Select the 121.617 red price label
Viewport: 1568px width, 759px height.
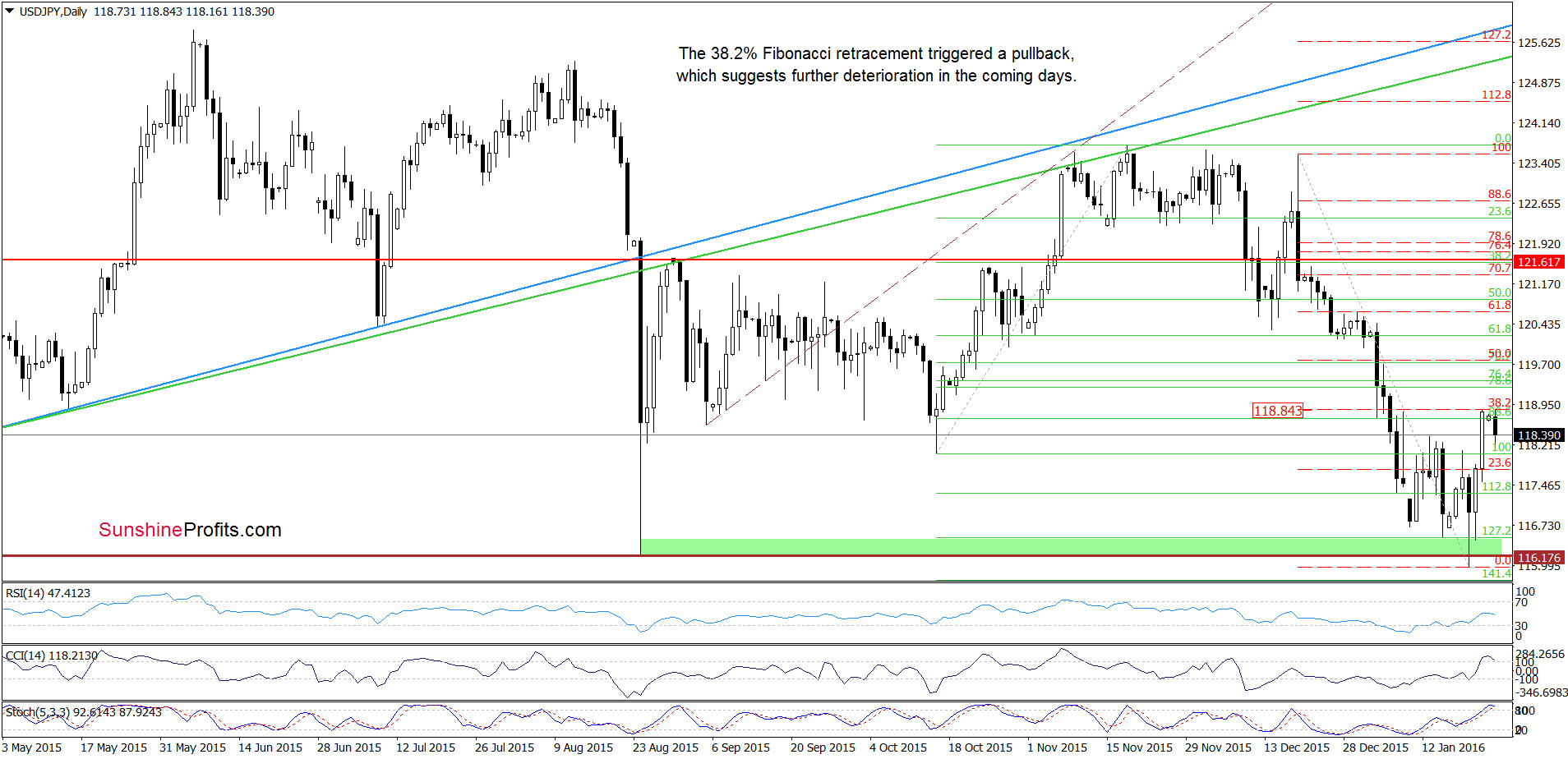pos(1539,262)
